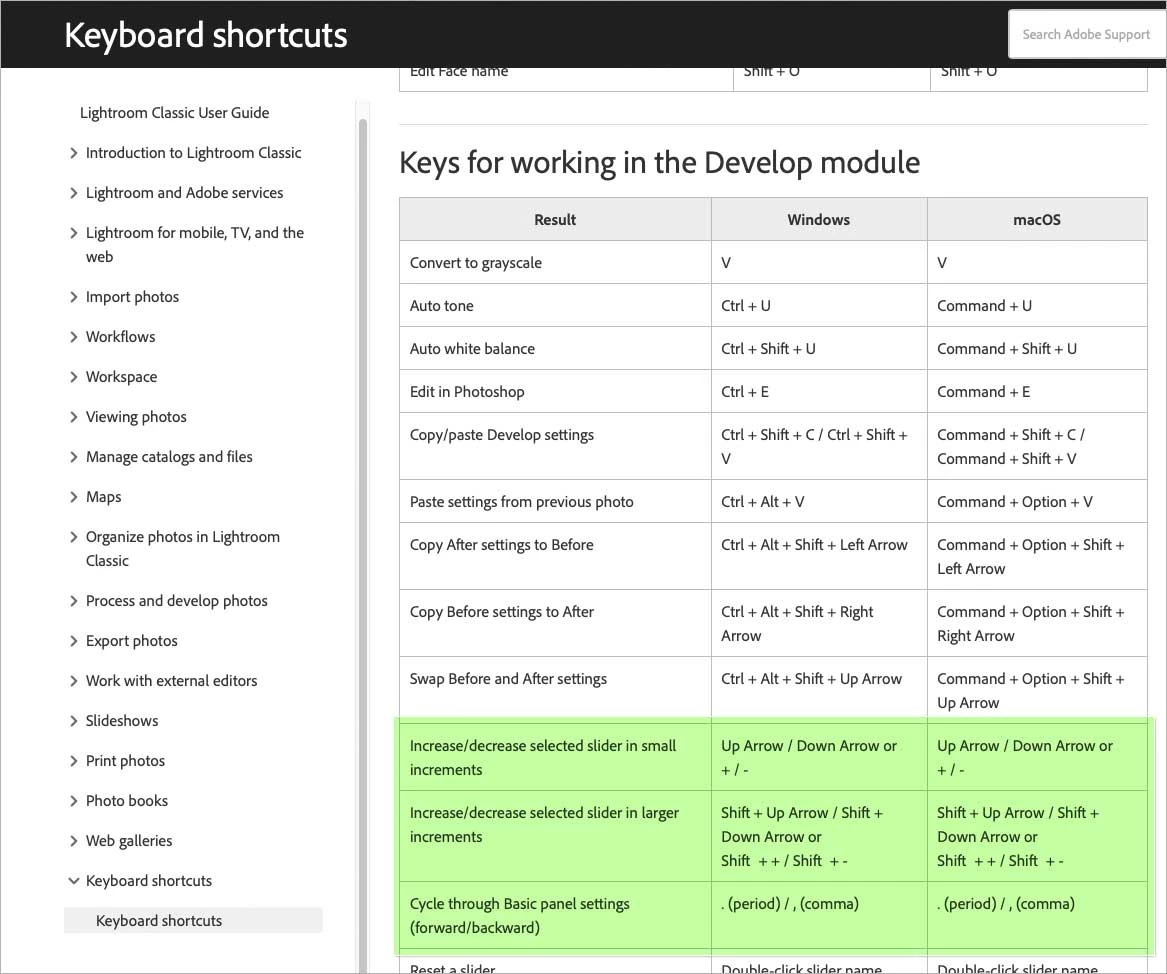Expand Process and develop photos chevron
Screen dimensions: 1167x974
(x=73, y=601)
